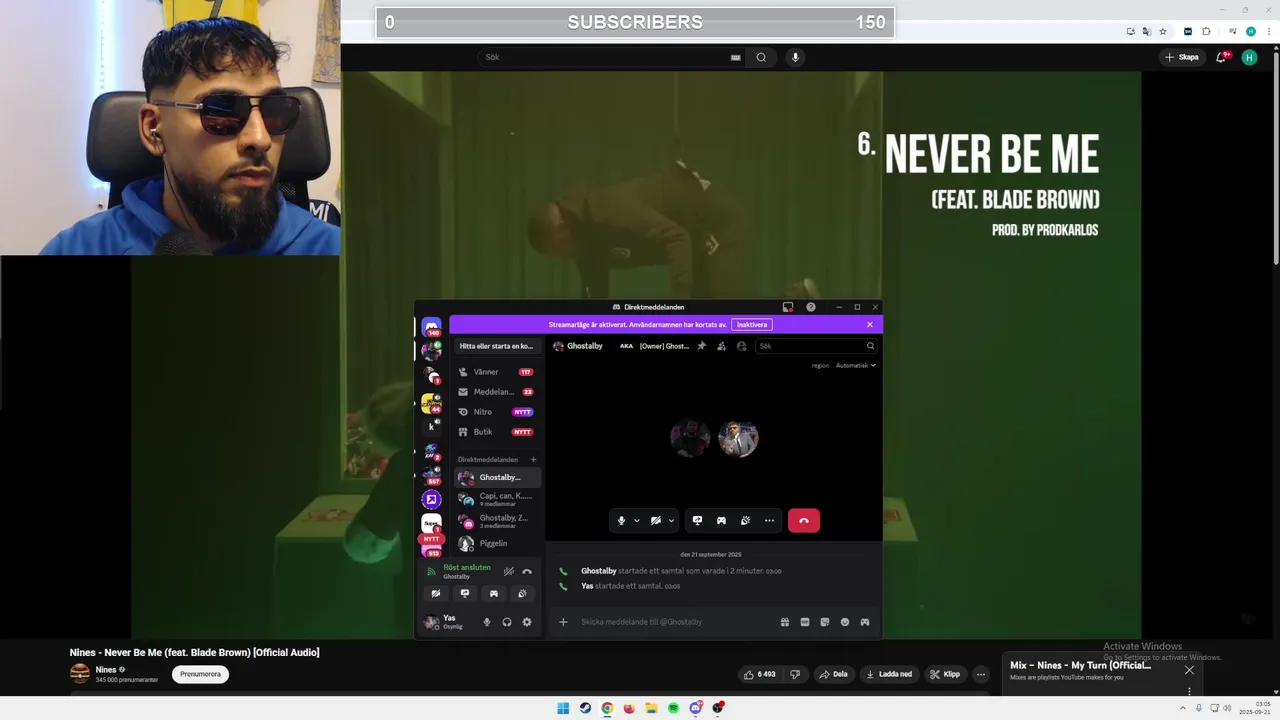Open Nitro in Discord sidebar
Screen dimensions: 1280x720
496,412
